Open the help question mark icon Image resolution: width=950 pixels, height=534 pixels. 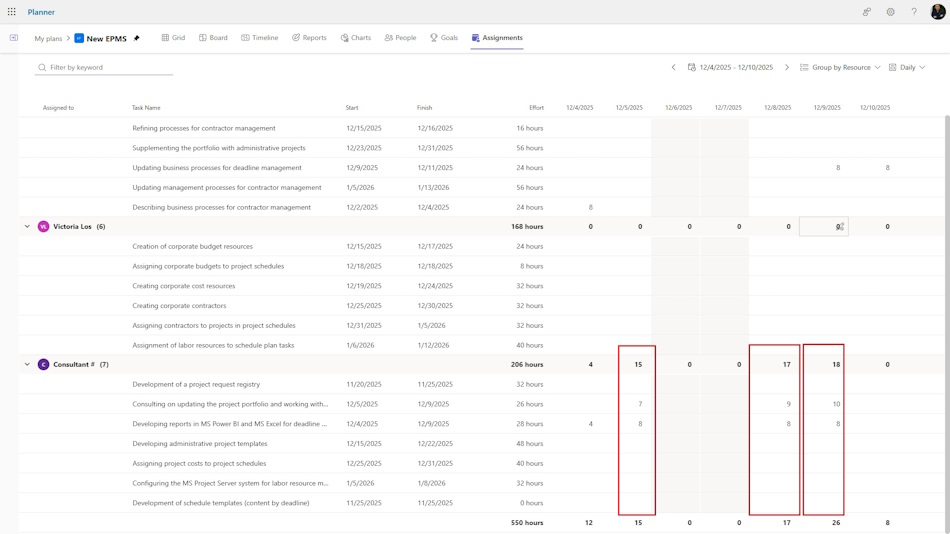914,12
